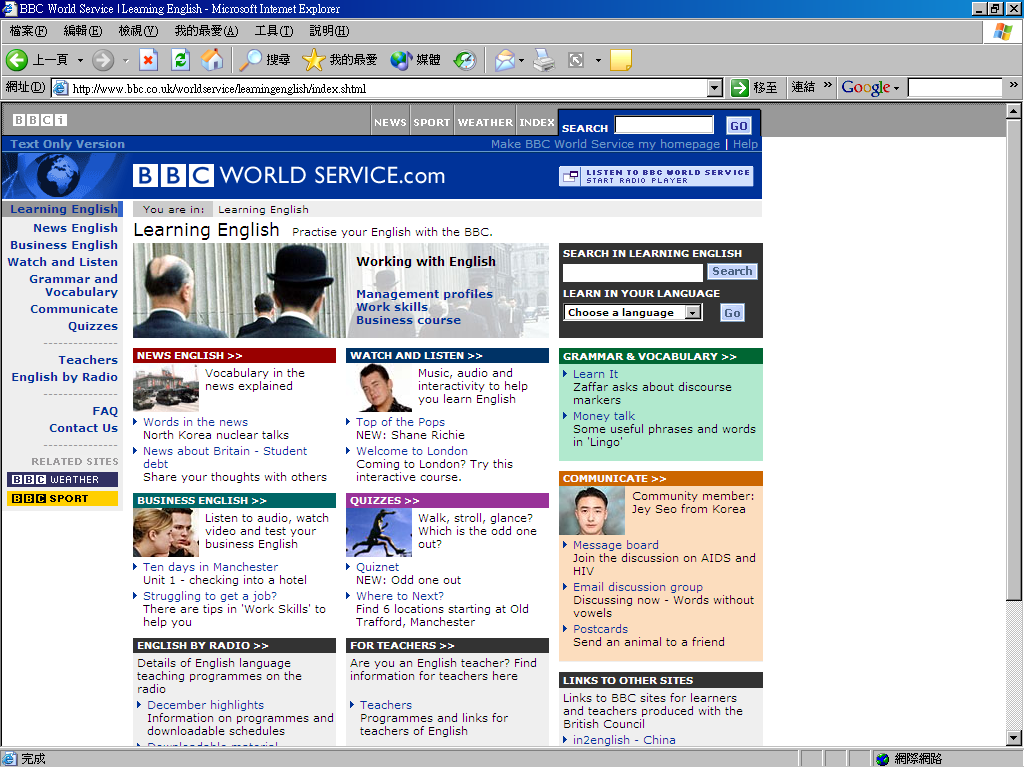
Task: Click the GO button next to BBC search
Action: click(739, 126)
